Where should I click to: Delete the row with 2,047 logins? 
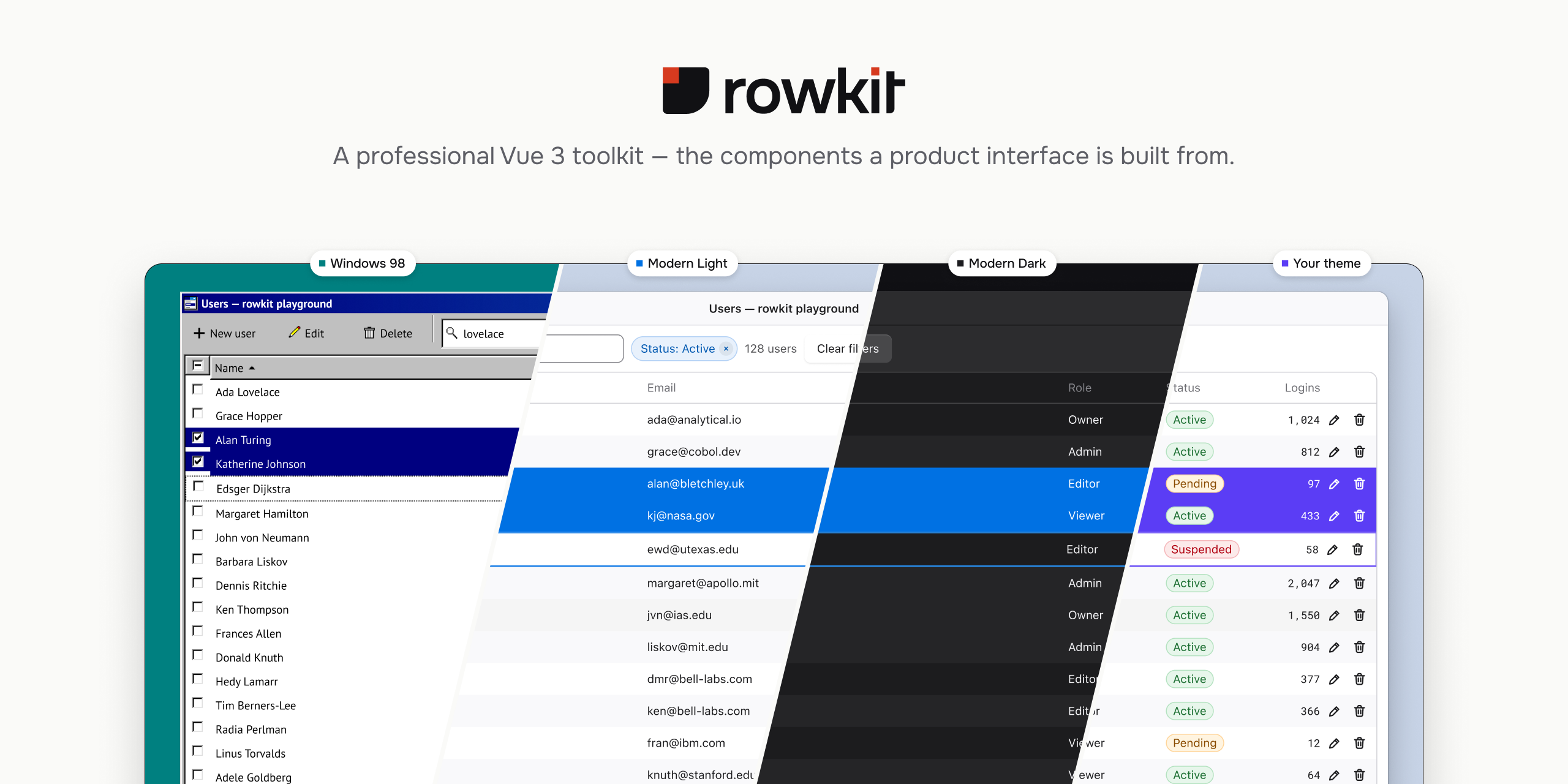(1359, 583)
